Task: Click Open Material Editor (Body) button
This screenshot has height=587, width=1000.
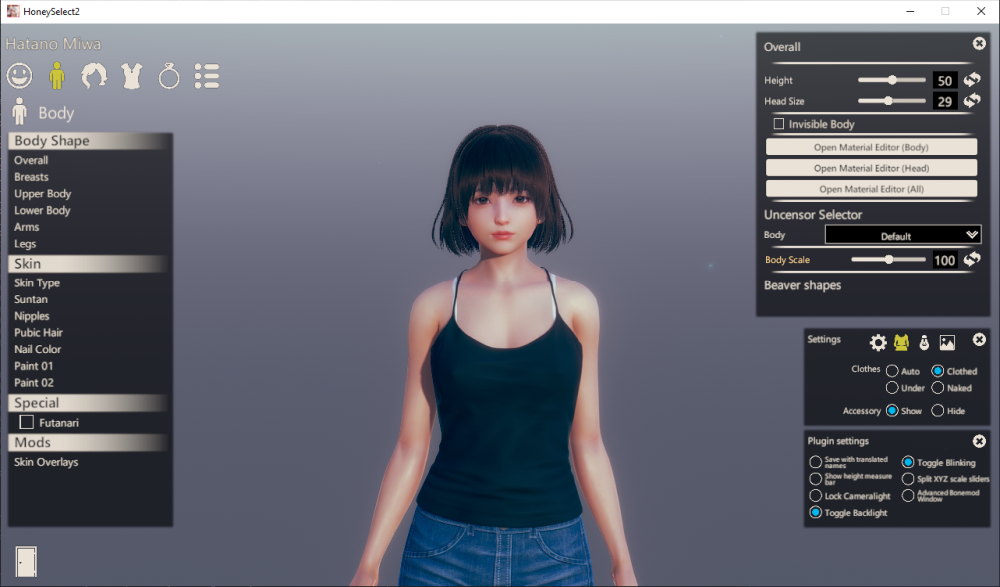Action: pyautogui.click(x=871, y=147)
